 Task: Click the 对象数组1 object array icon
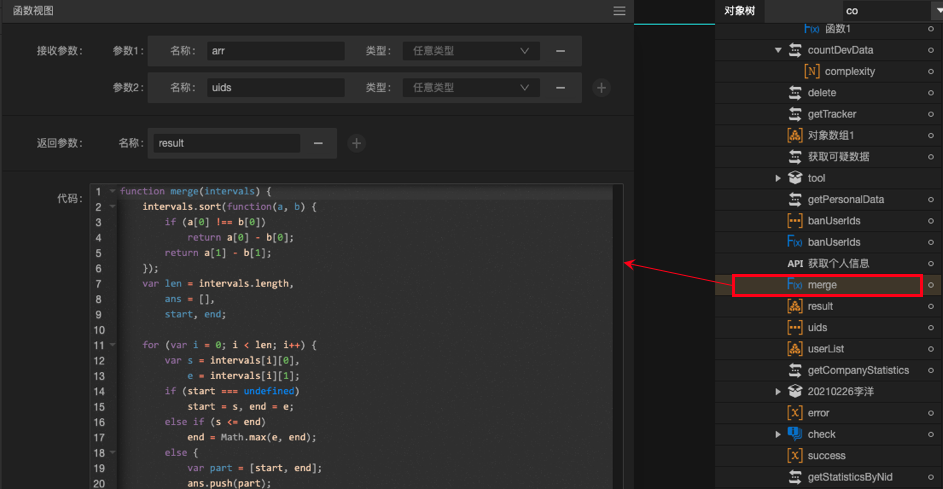coord(795,135)
